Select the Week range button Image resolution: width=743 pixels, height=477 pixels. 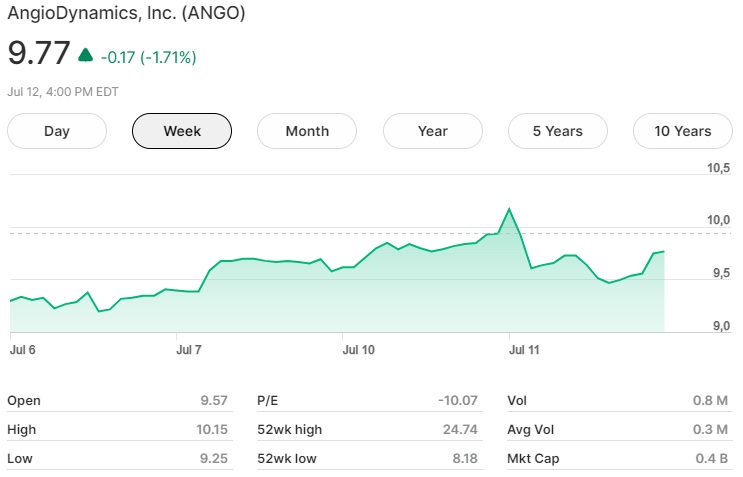[182, 131]
